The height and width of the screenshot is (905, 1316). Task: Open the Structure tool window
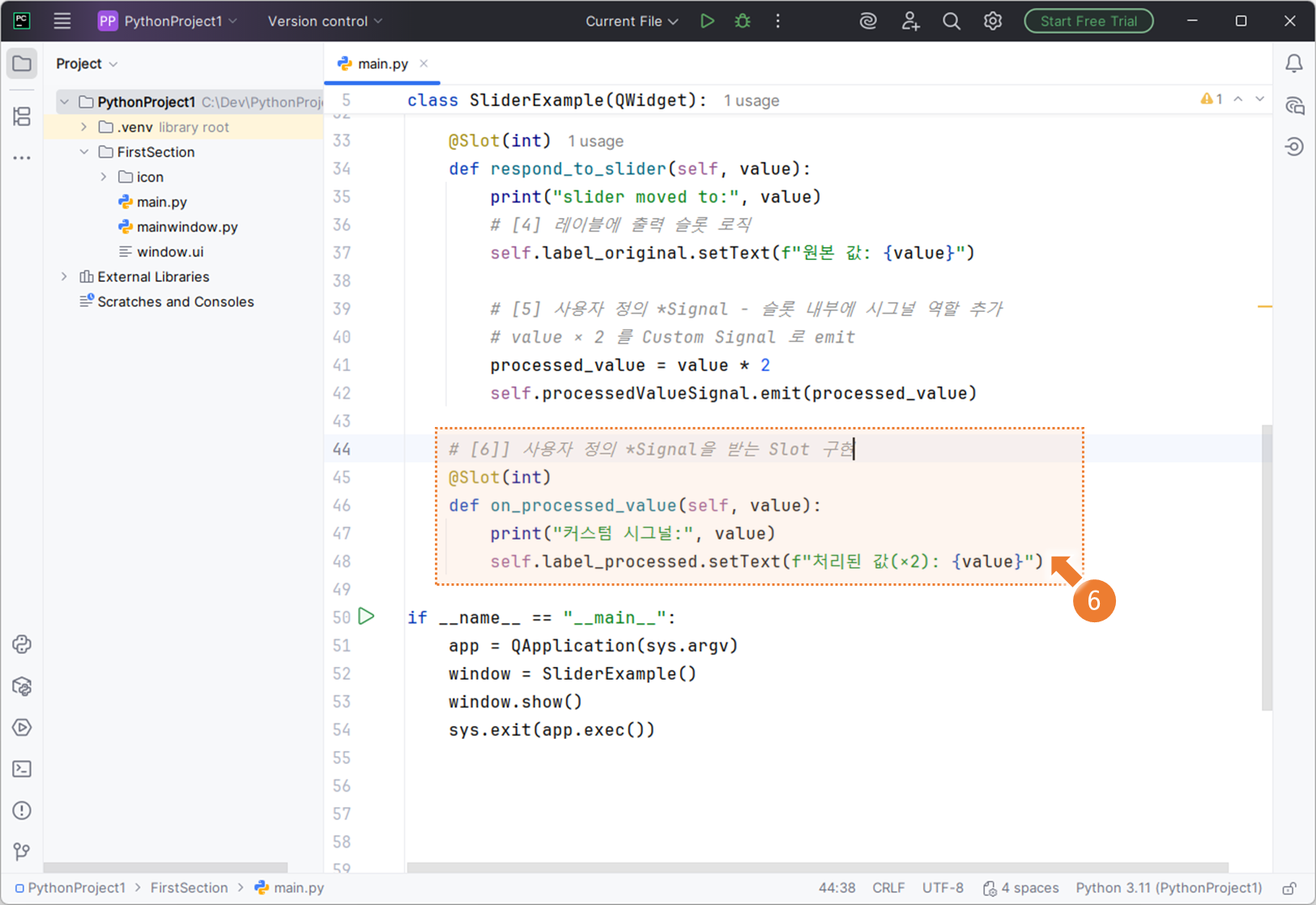22,116
